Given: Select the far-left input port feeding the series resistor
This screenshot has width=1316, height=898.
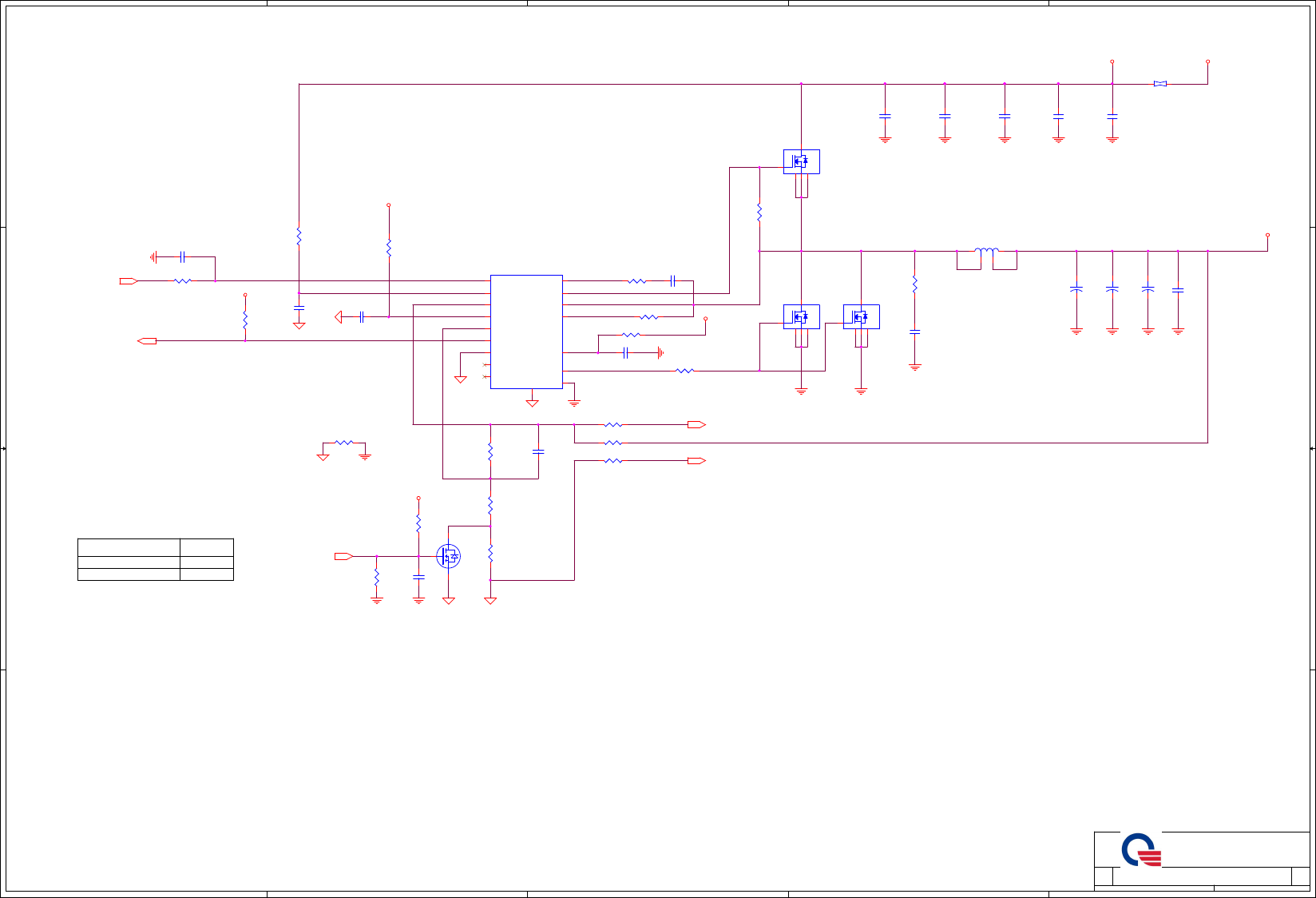Looking at the screenshot, I should click(x=129, y=281).
